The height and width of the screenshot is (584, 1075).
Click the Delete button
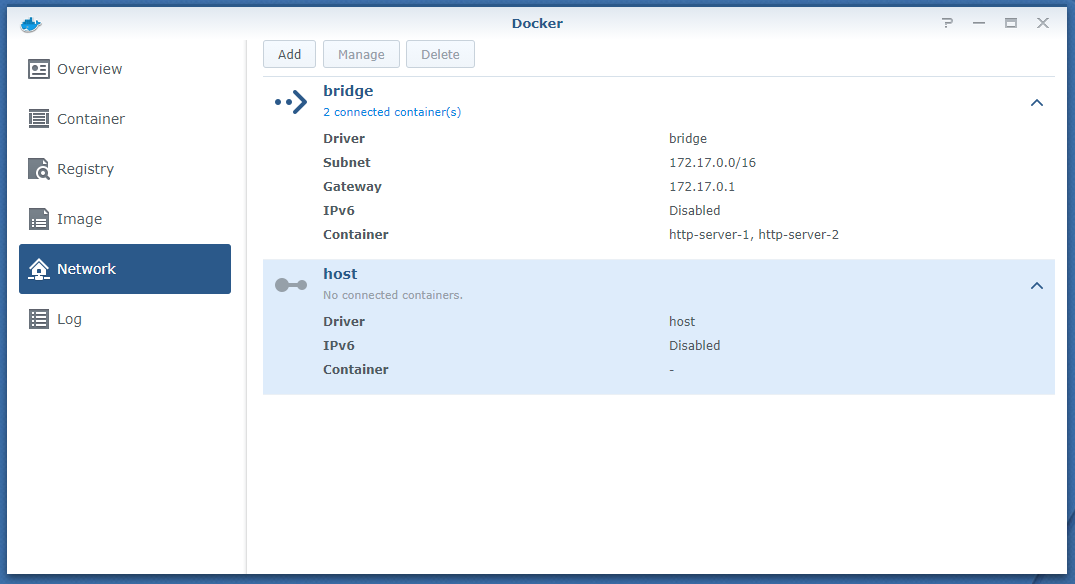tap(440, 54)
